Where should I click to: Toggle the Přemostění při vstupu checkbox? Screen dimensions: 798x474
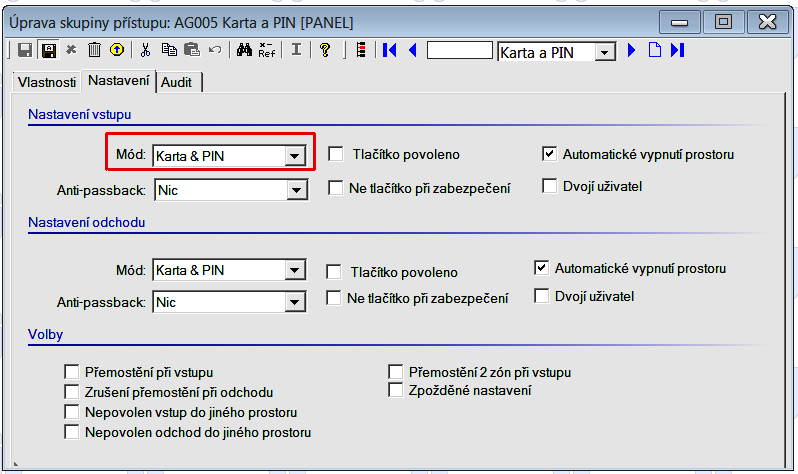click(71, 373)
